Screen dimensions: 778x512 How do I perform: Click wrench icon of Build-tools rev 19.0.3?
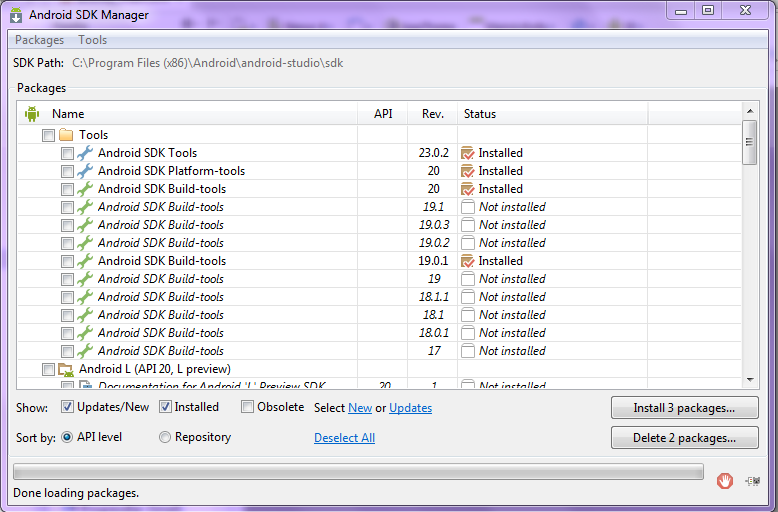click(85, 225)
